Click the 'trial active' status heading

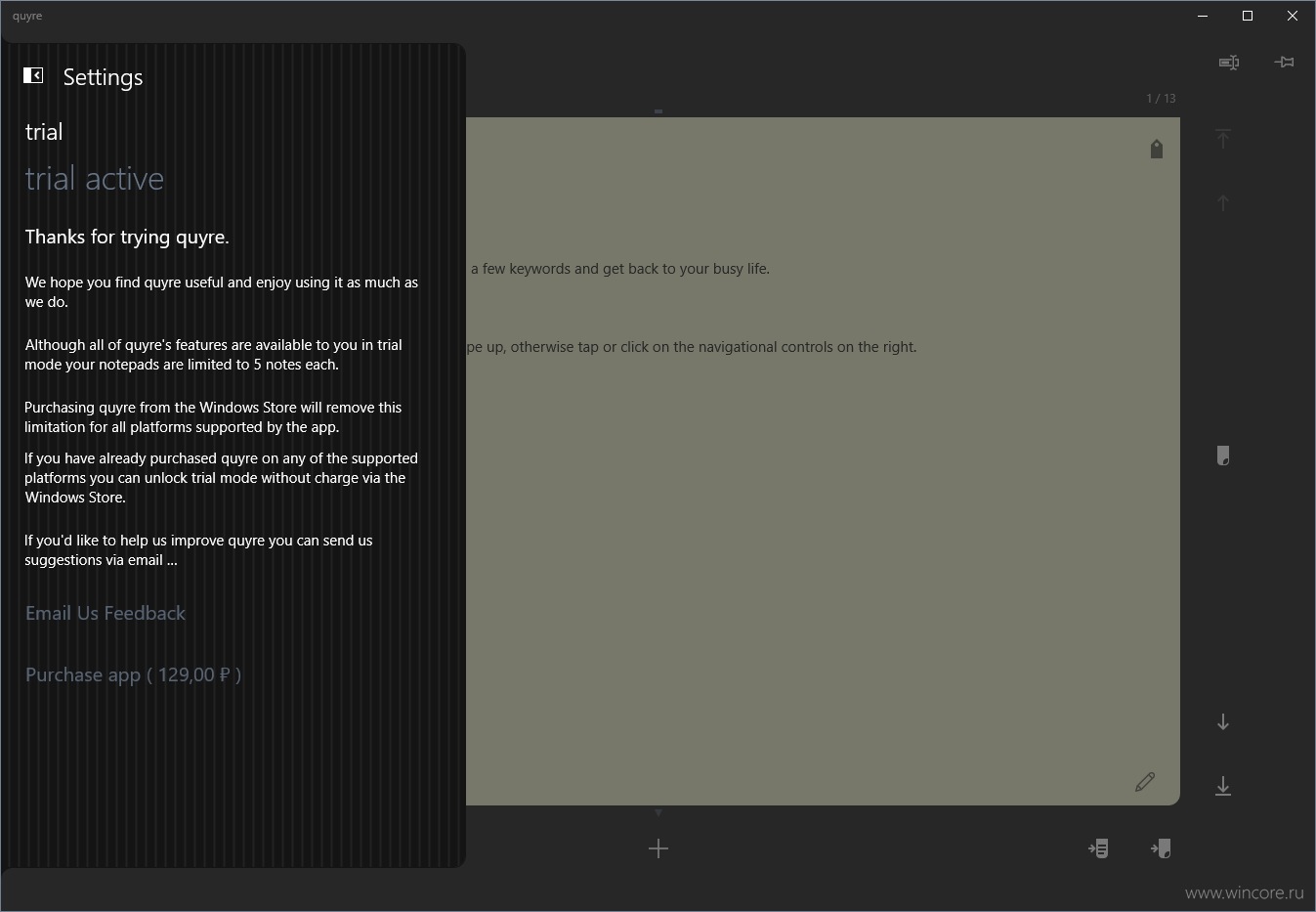(x=95, y=179)
